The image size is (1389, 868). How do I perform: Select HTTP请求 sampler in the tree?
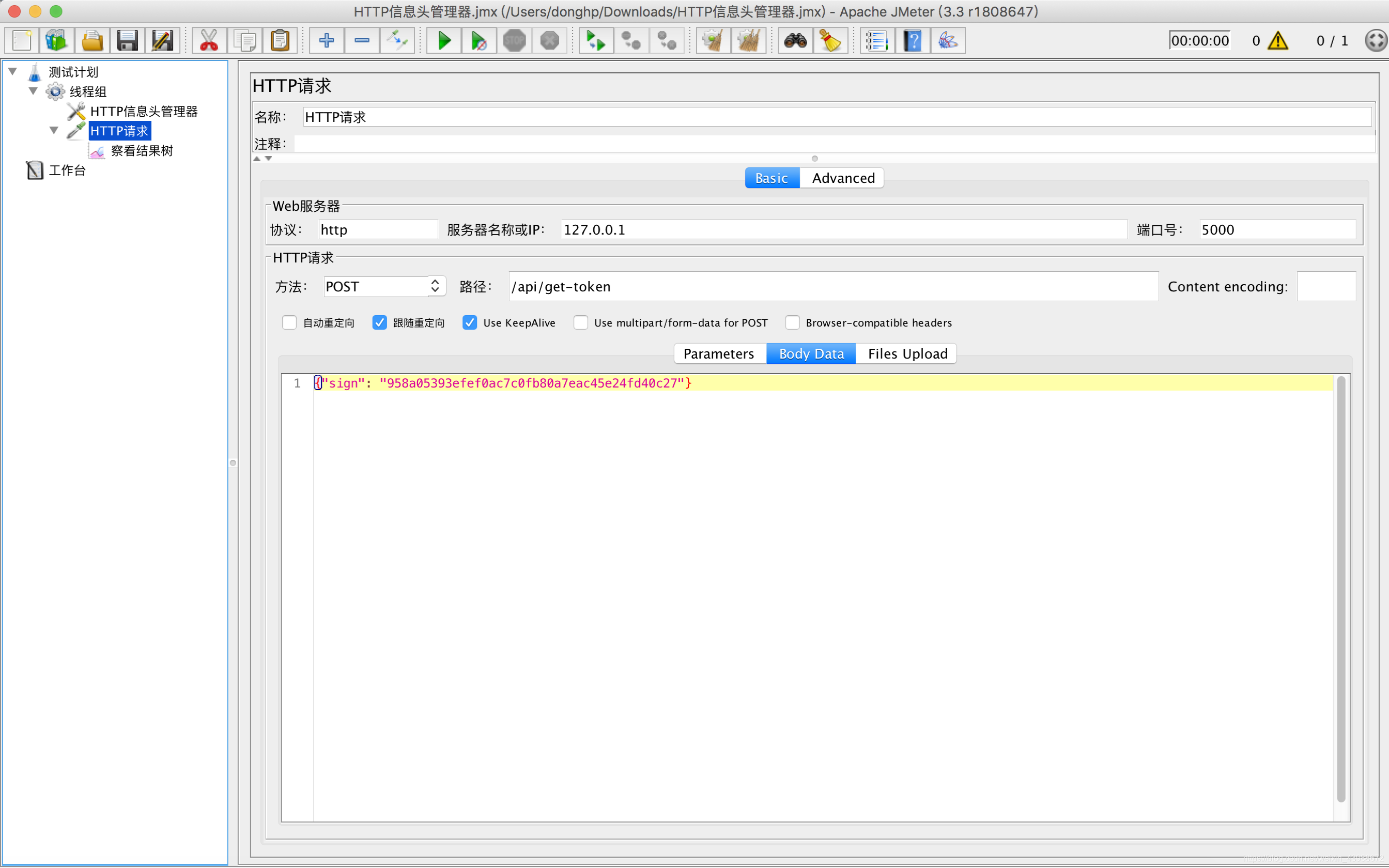tap(119, 131)
